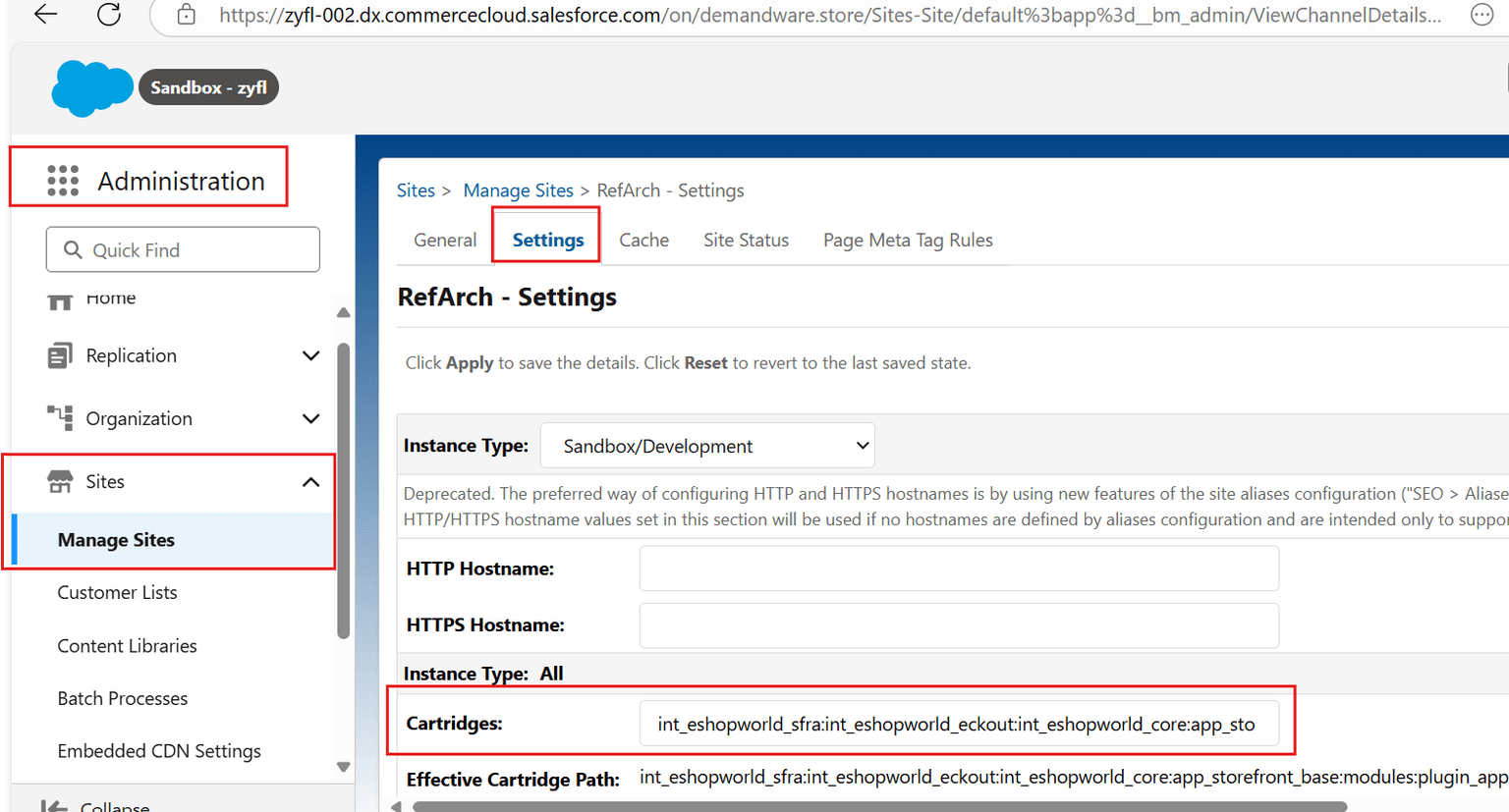
Task: Click the horizontal scroll left arrow
Action: pos(396,807)
